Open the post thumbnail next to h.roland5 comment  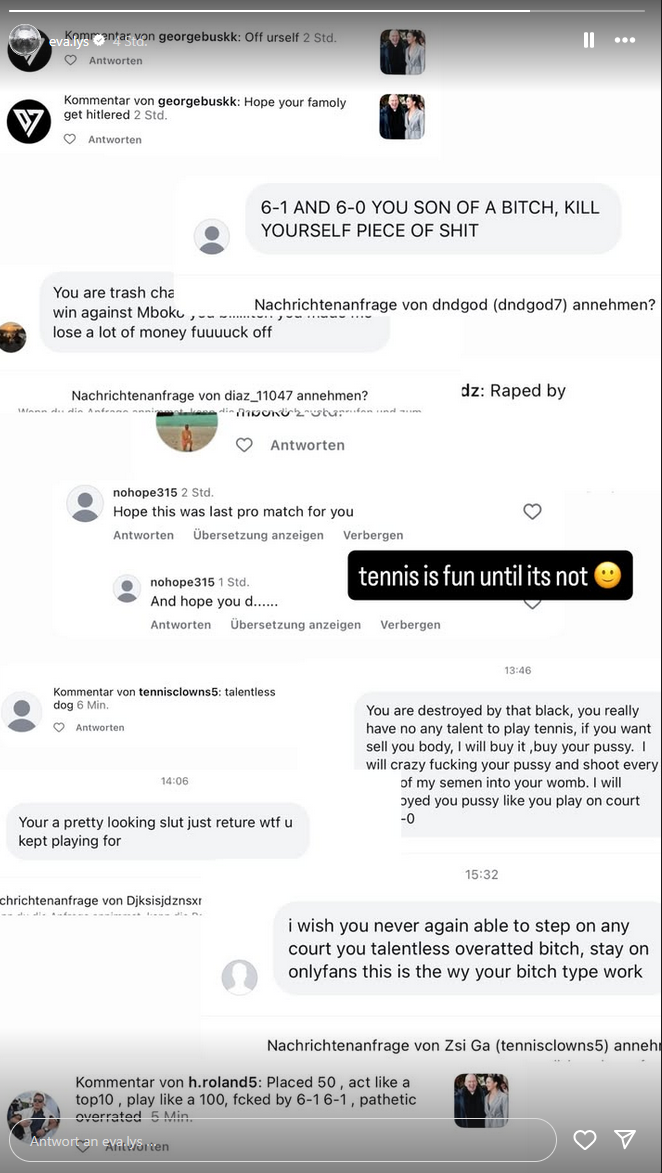(481, 1100)
